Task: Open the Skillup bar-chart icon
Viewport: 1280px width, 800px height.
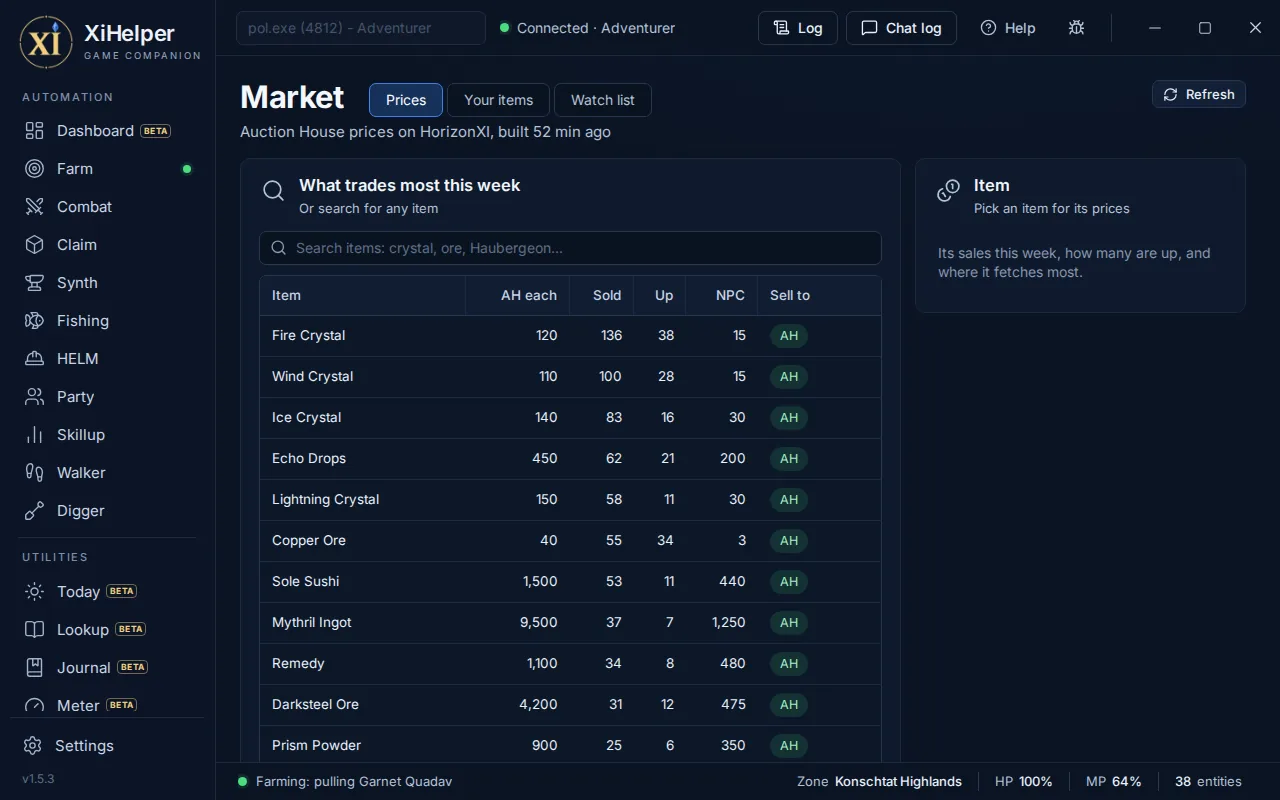Action: (35, 435)
